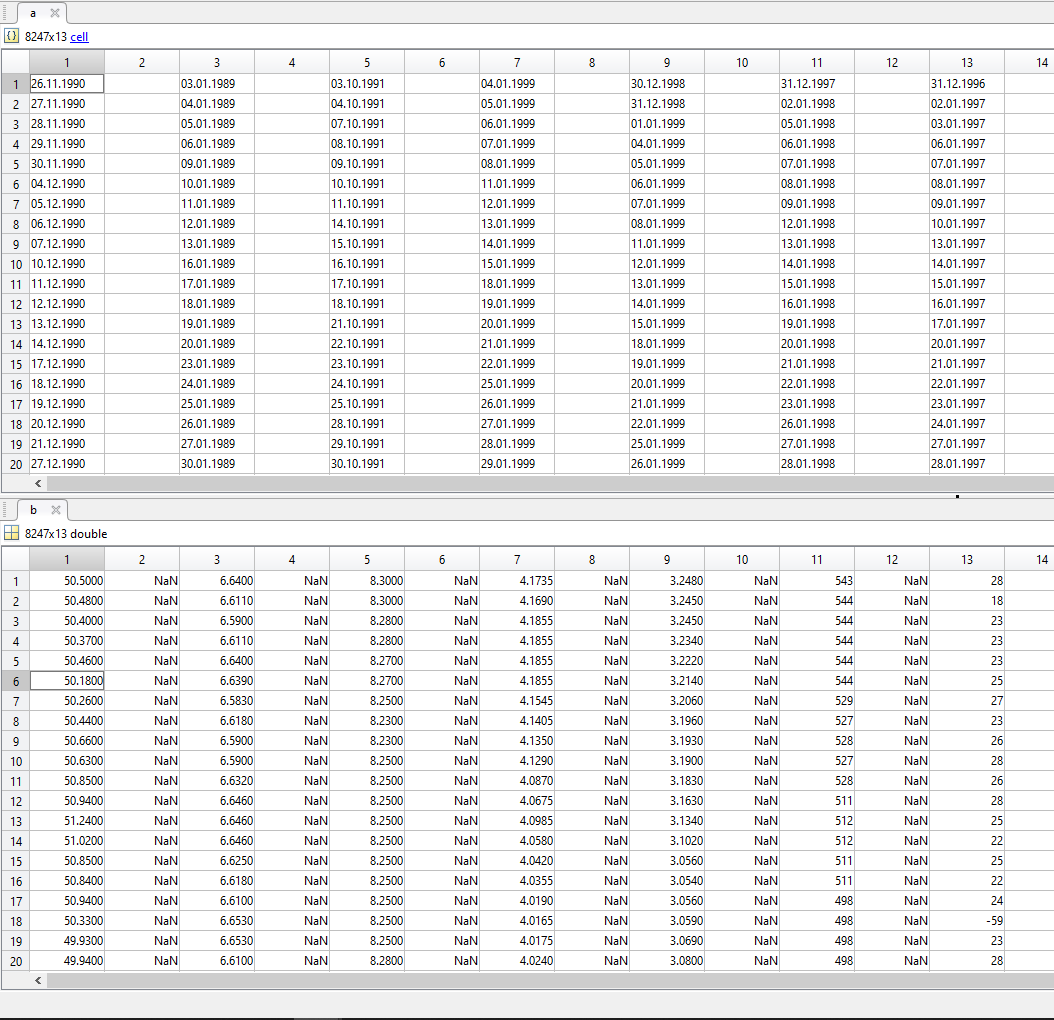Viewport: 1054px width, 1020px height.
Task: Select column 5 header in table b
Action: click(367, 559)
